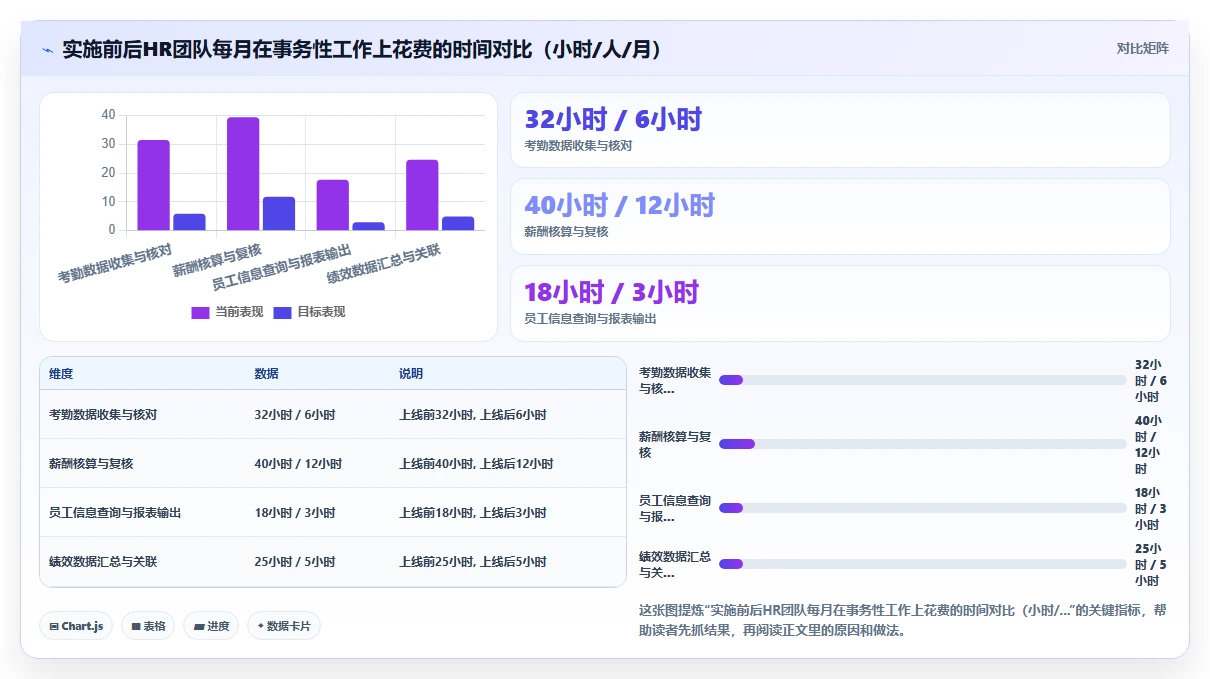
Task: Click the purple bar for 绩效数据汇总与关联
Action: coord(422,195)
